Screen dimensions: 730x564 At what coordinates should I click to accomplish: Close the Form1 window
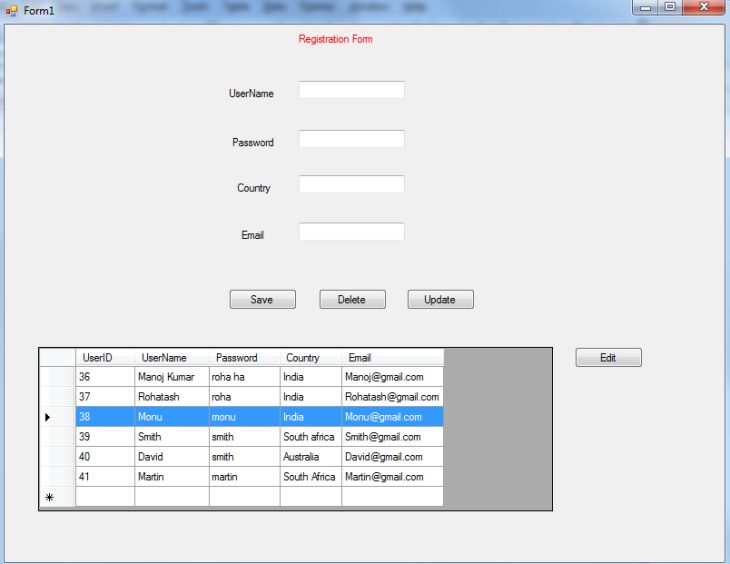pos(703,7)
